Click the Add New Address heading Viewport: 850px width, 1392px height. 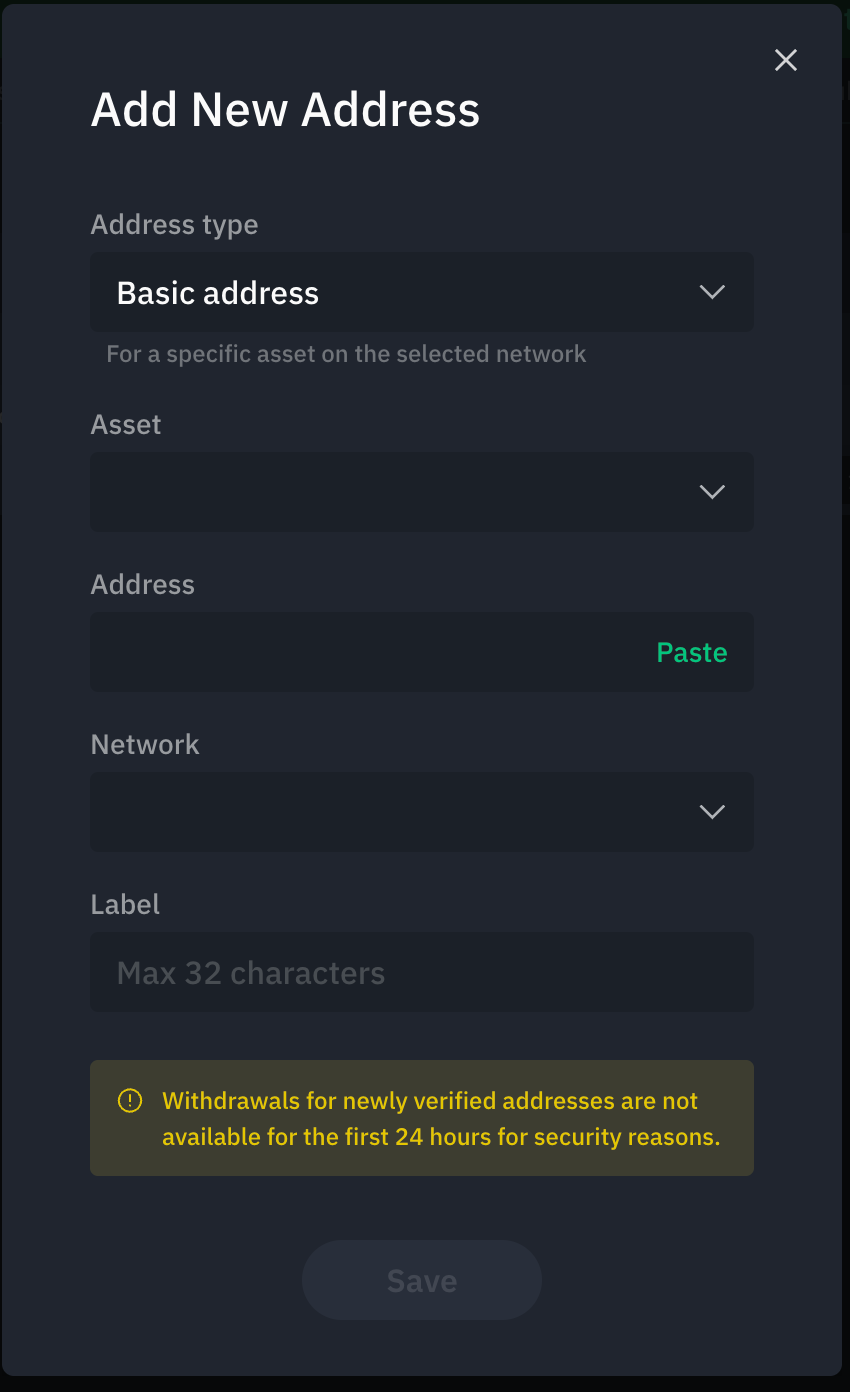pyautogui.click(x=286, y=109)
